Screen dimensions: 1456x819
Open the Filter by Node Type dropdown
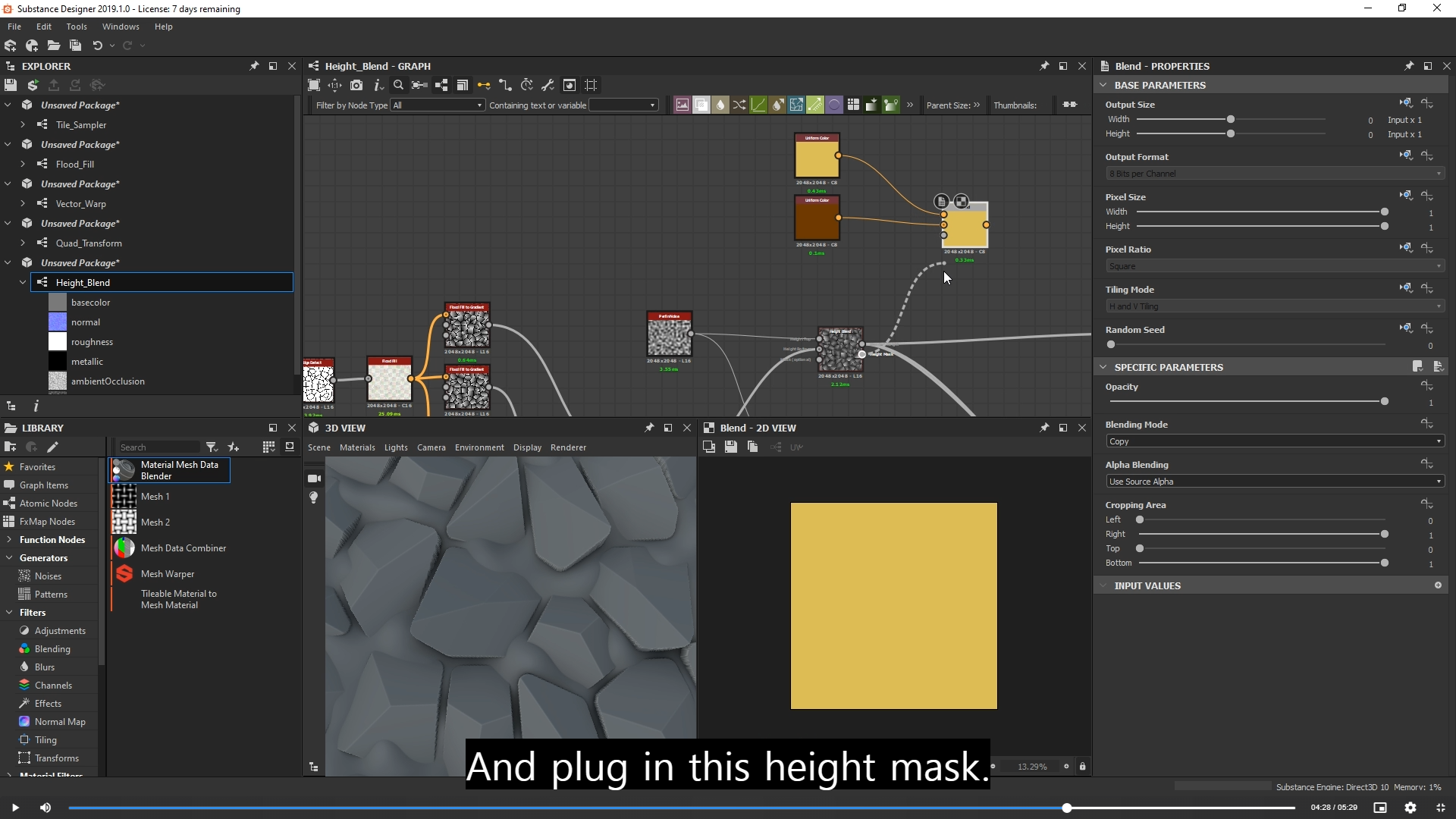[x=438, y=105]
